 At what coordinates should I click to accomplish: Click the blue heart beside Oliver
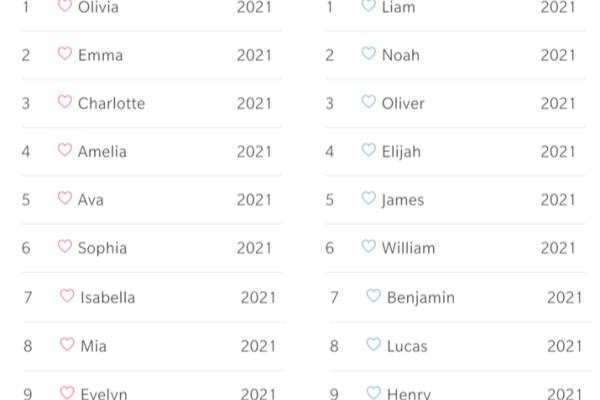[x=368, y=102]
